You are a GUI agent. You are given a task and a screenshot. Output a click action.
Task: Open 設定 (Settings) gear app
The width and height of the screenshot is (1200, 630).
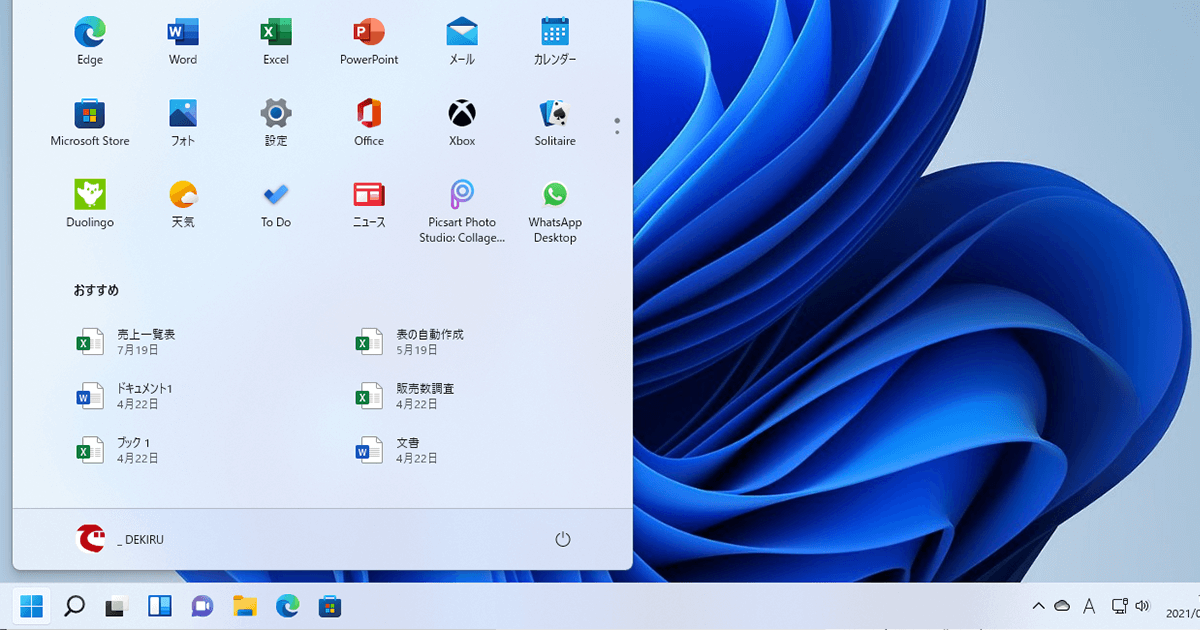point(276,123)
